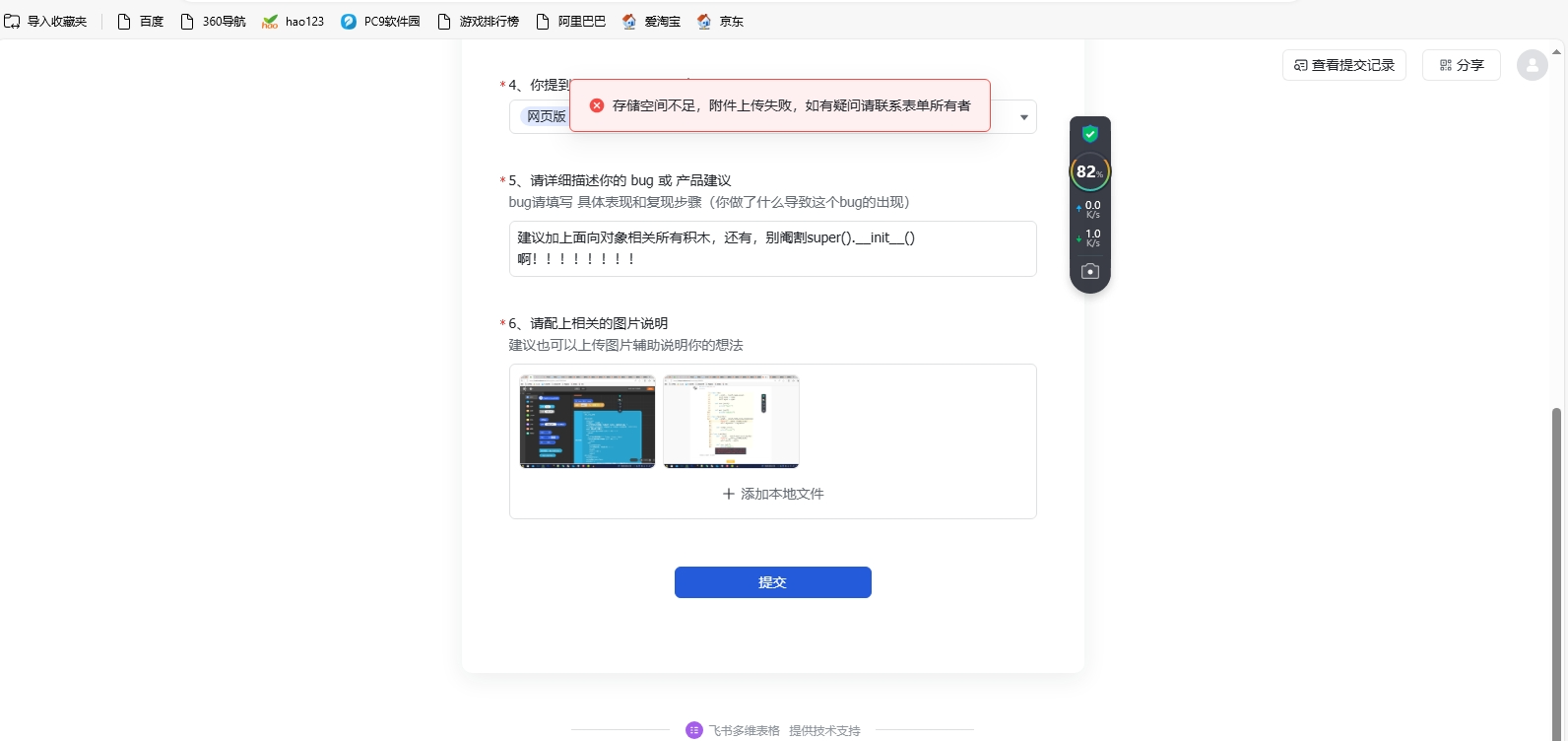Click the blue 提交 button

tap(773, 582)
